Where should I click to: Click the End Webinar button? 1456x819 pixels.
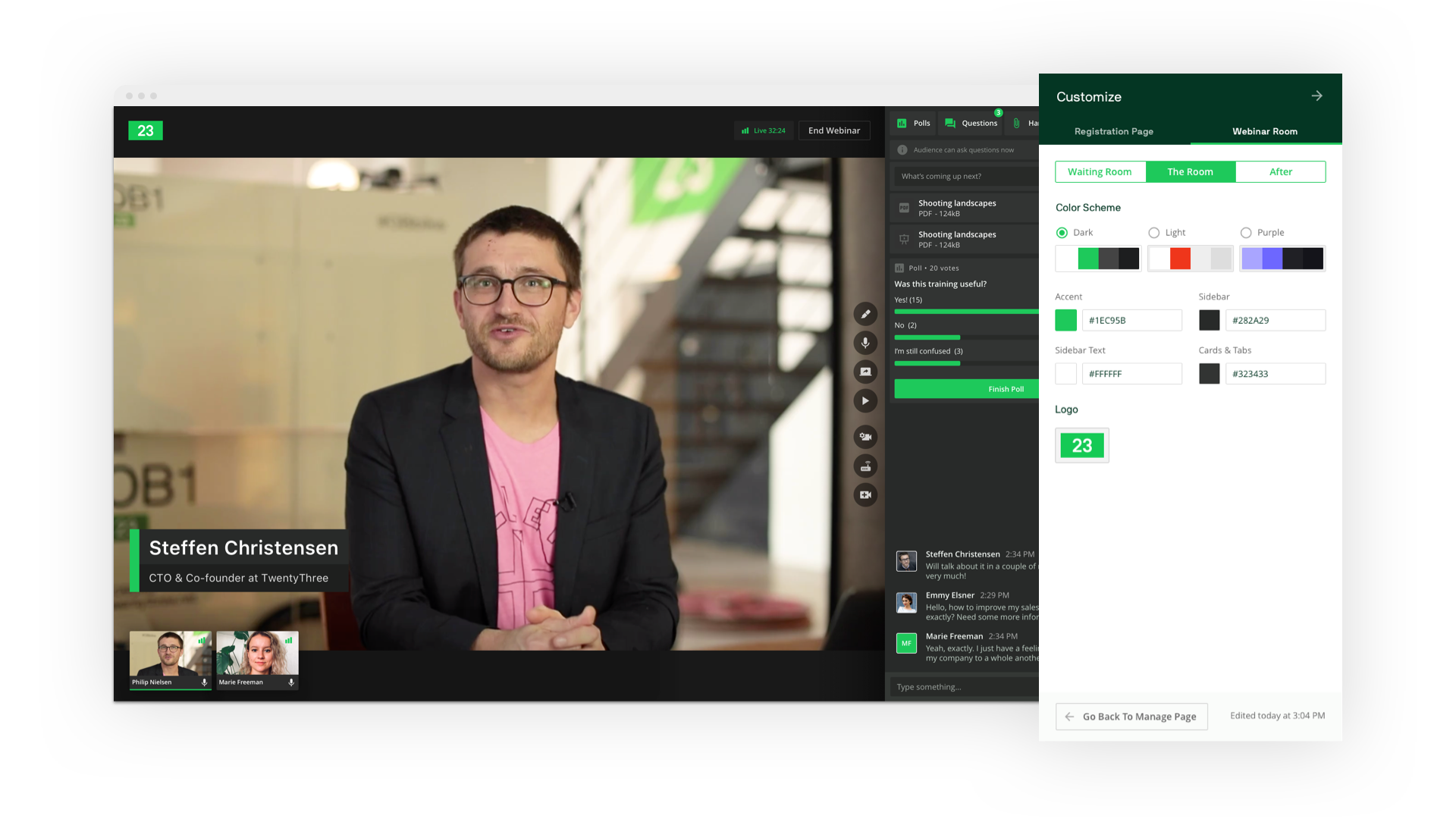(834, 130)
